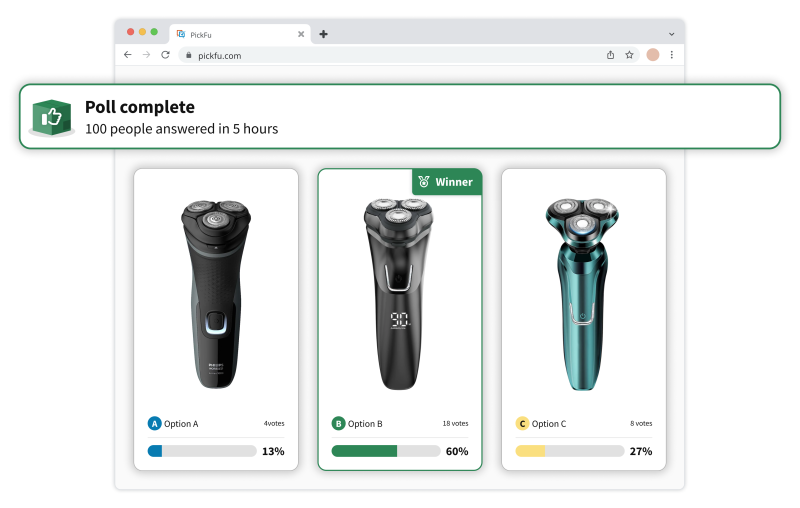
Task: Click the Option A black shaver image
Action: 216,294
